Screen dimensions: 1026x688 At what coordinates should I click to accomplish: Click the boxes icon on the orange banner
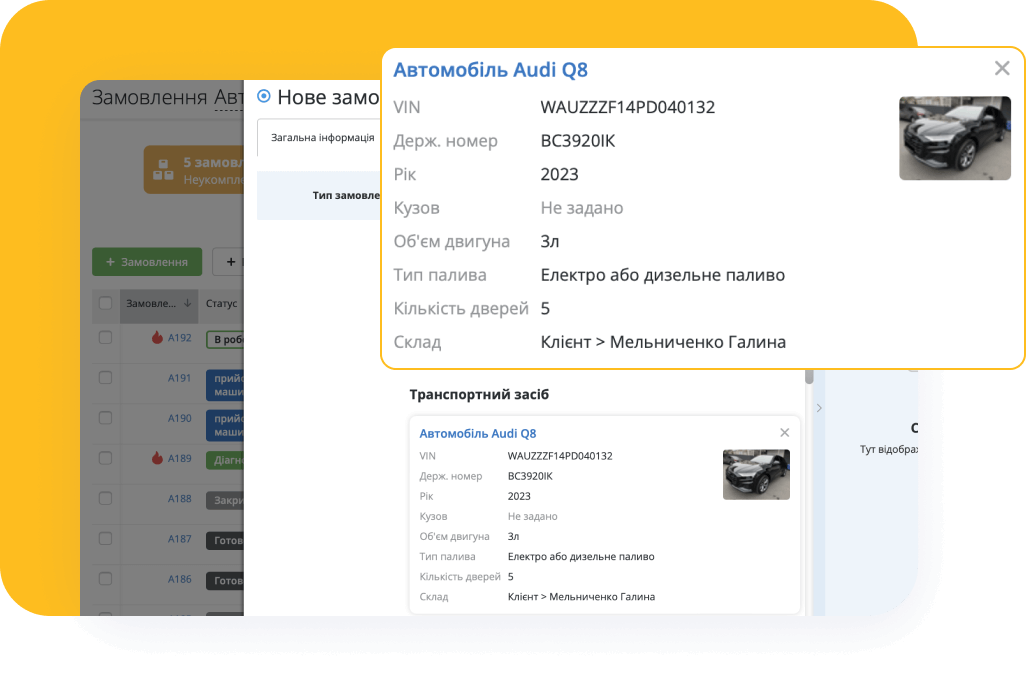click(x=163, y=170)
